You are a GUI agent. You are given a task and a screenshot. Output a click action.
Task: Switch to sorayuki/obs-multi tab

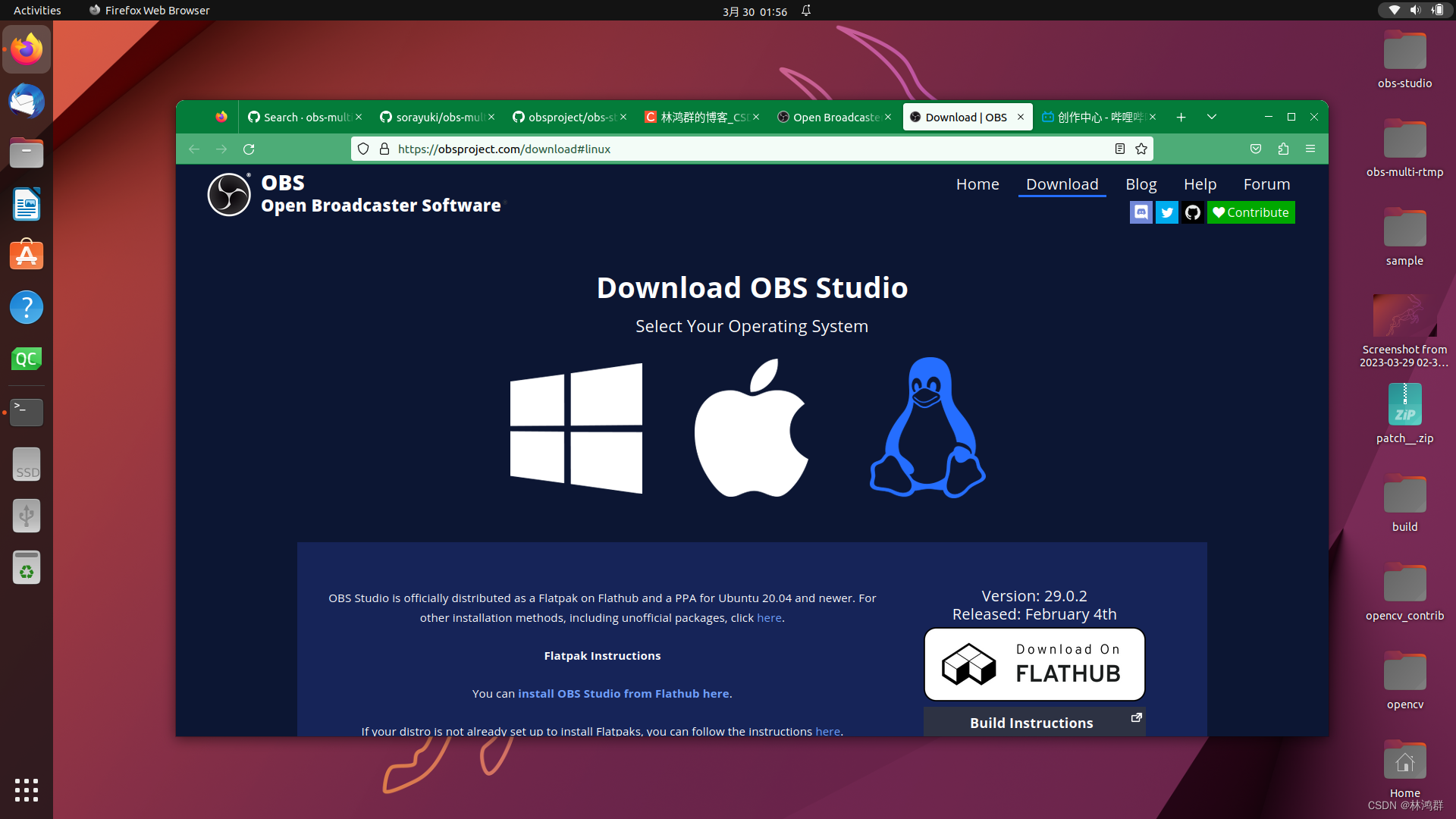click(438, 118)
